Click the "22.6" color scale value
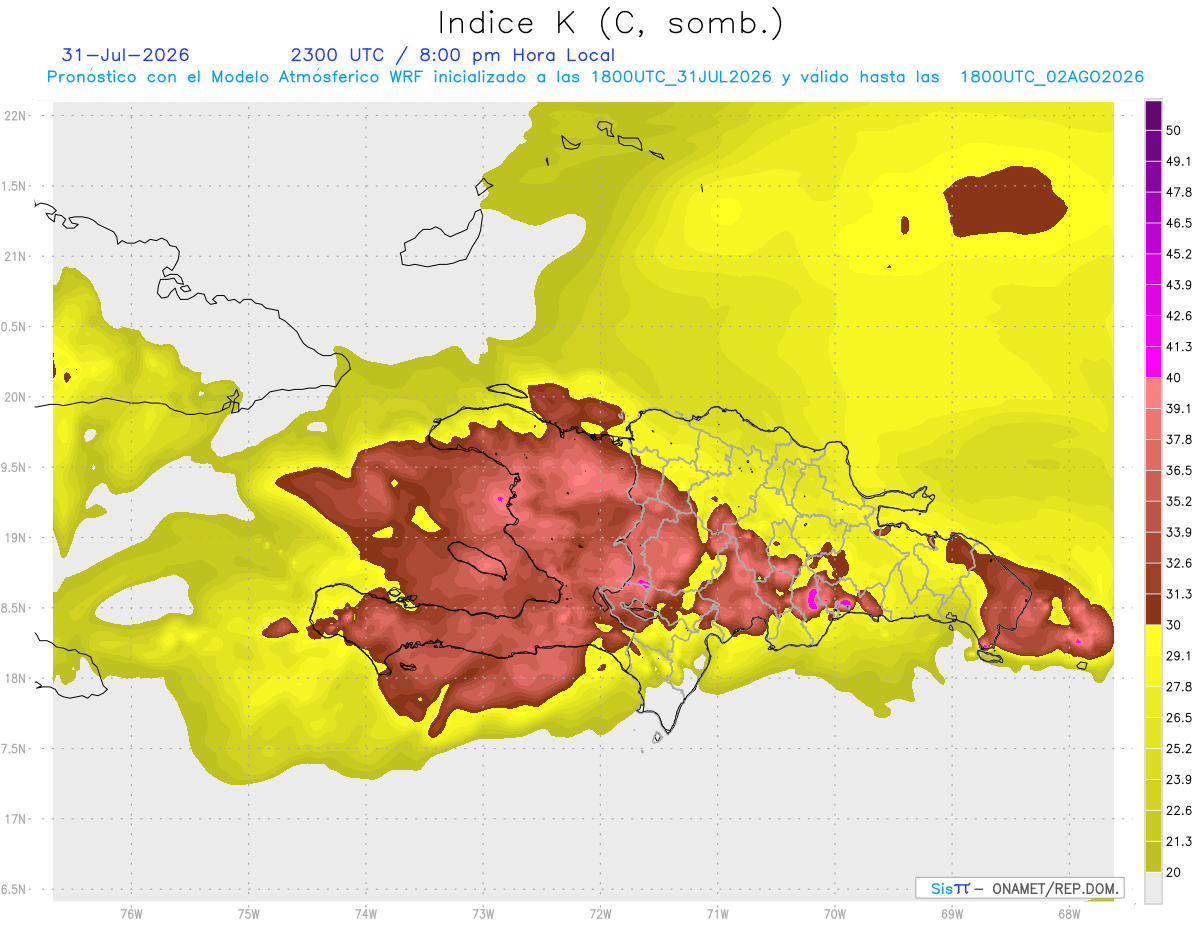Viewport: 1200px width, 927px height. [1179, 811]
